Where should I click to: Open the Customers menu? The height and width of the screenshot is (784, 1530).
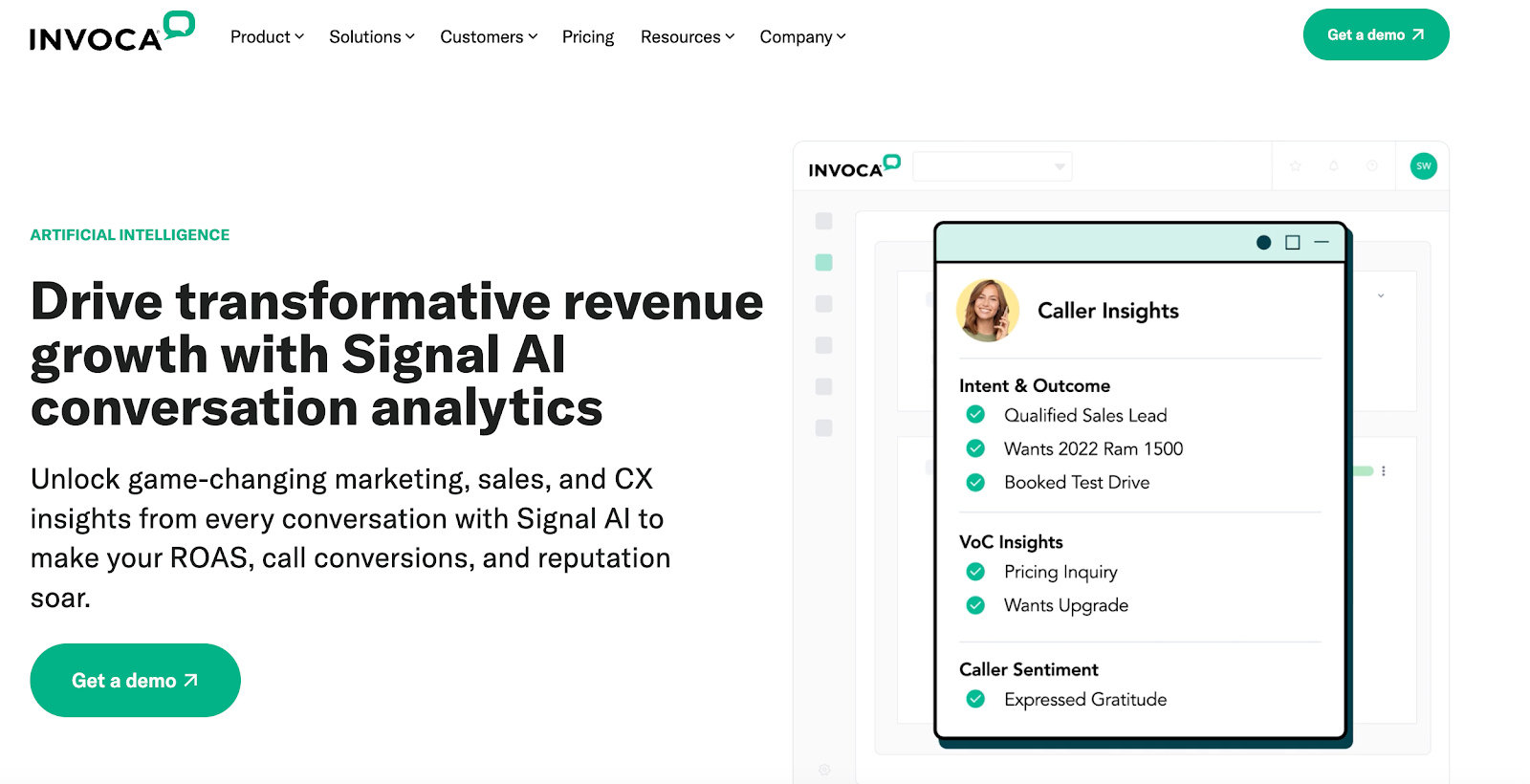[x=489, y=36]
